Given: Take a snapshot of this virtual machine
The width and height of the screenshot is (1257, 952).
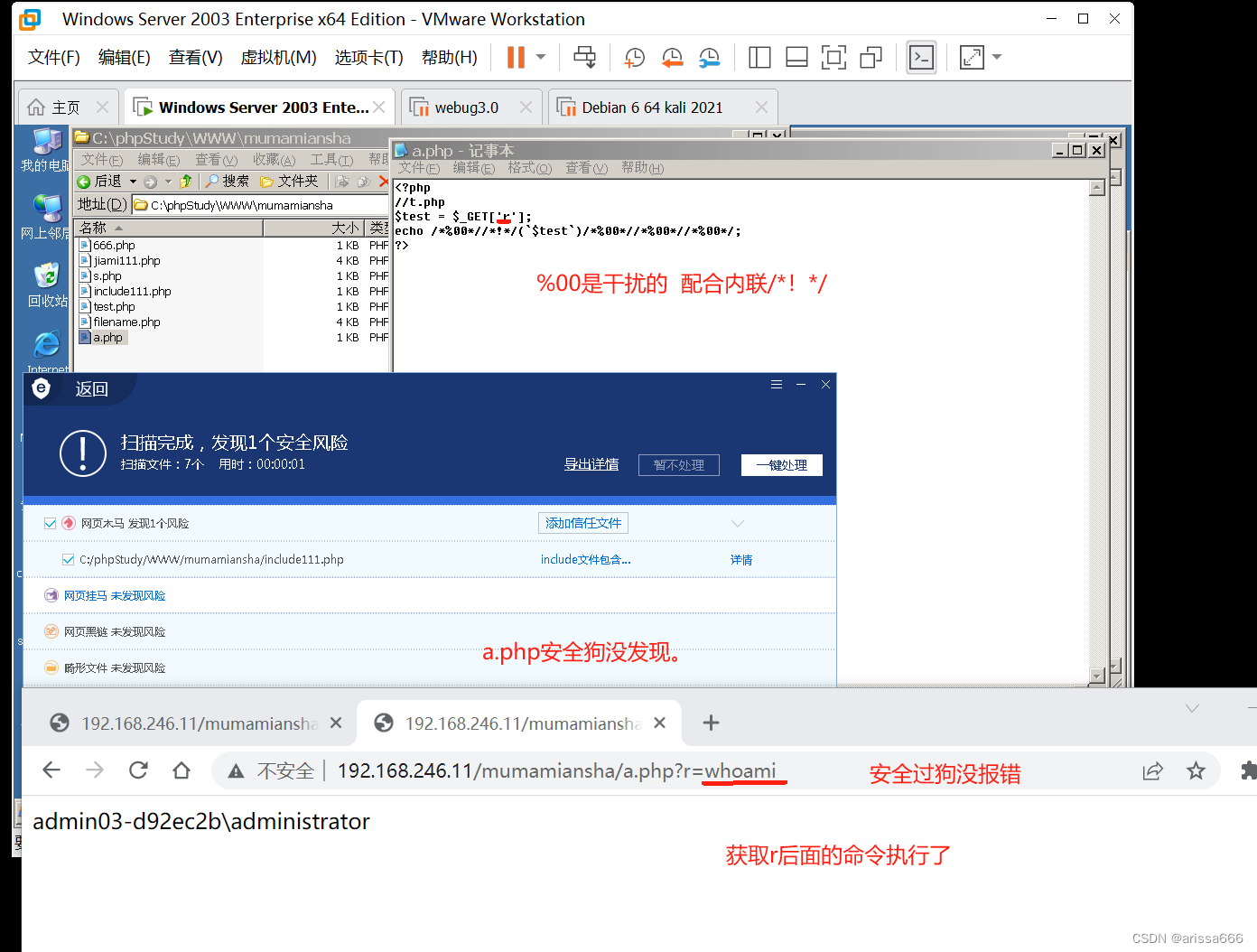Looking at the screenshot, I should click(x=635, y=58).
